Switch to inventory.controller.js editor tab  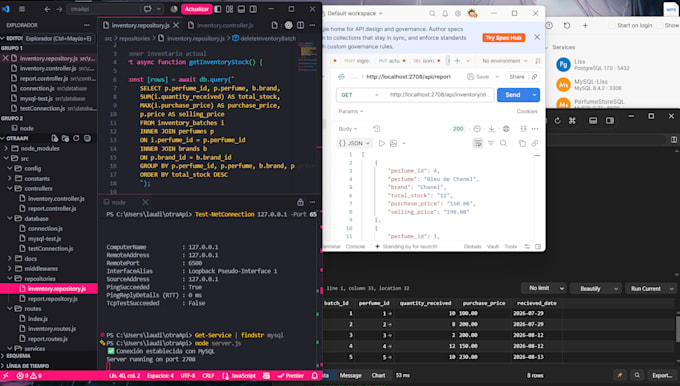[221, 26]
